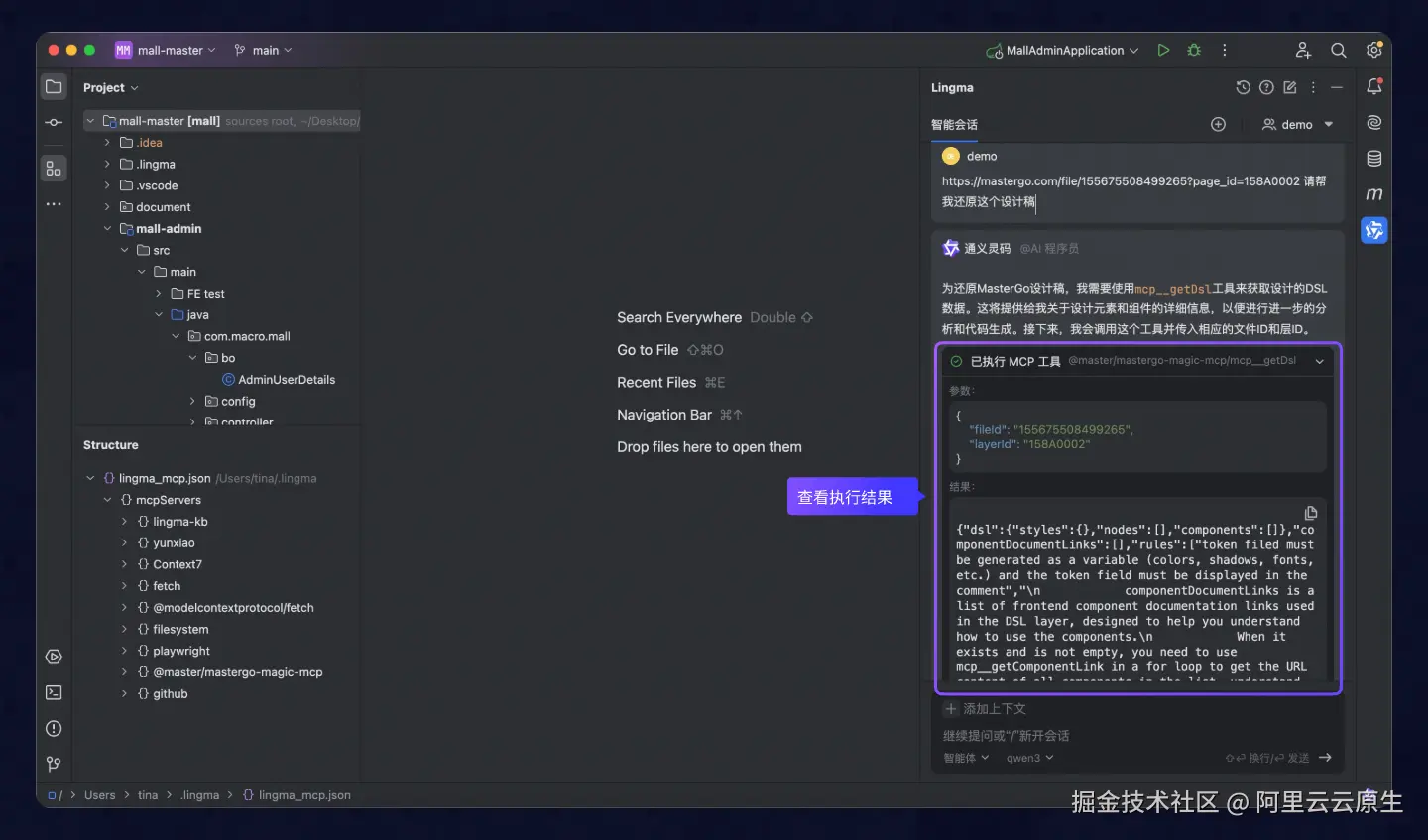Expand the .idea folder
The image size is (1428, 840).
(107, 143)
